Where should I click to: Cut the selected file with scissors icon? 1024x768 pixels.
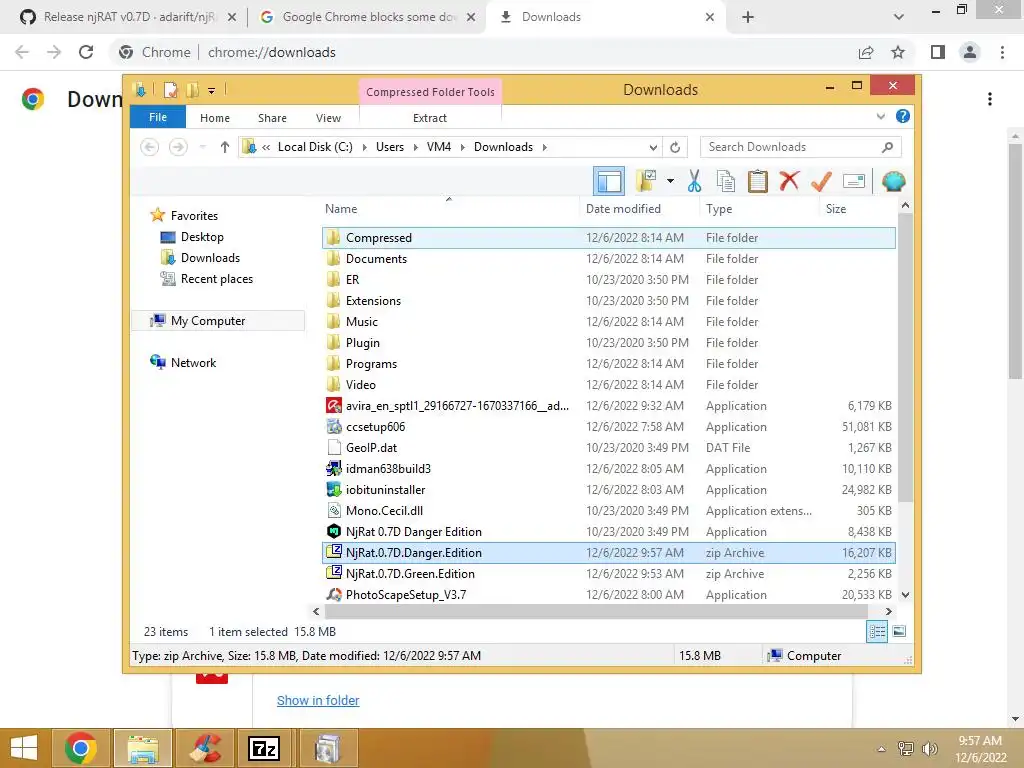click(x=694, y=181)
